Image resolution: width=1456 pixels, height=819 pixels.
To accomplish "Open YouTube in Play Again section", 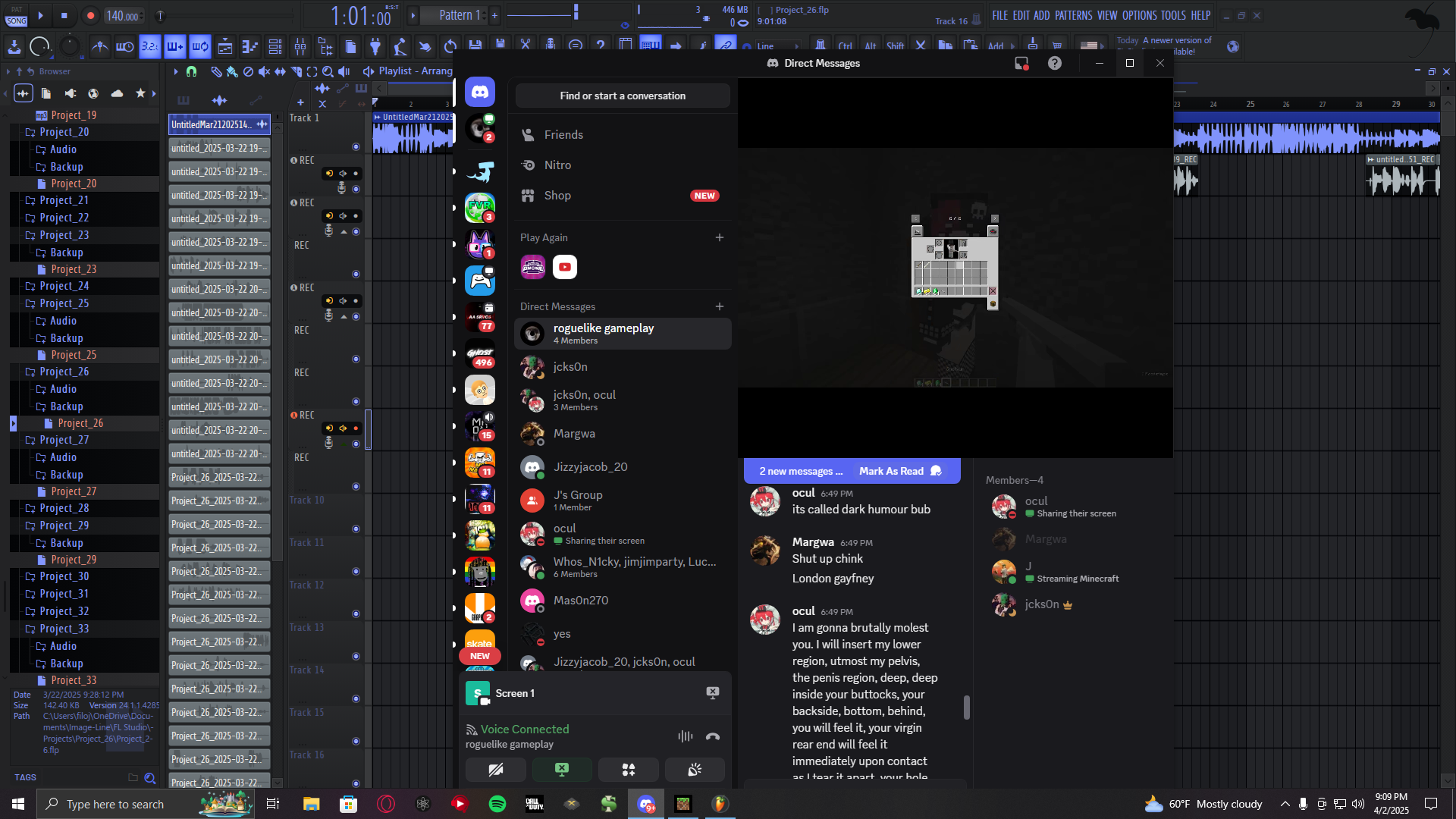I will (x=565, y=267).
